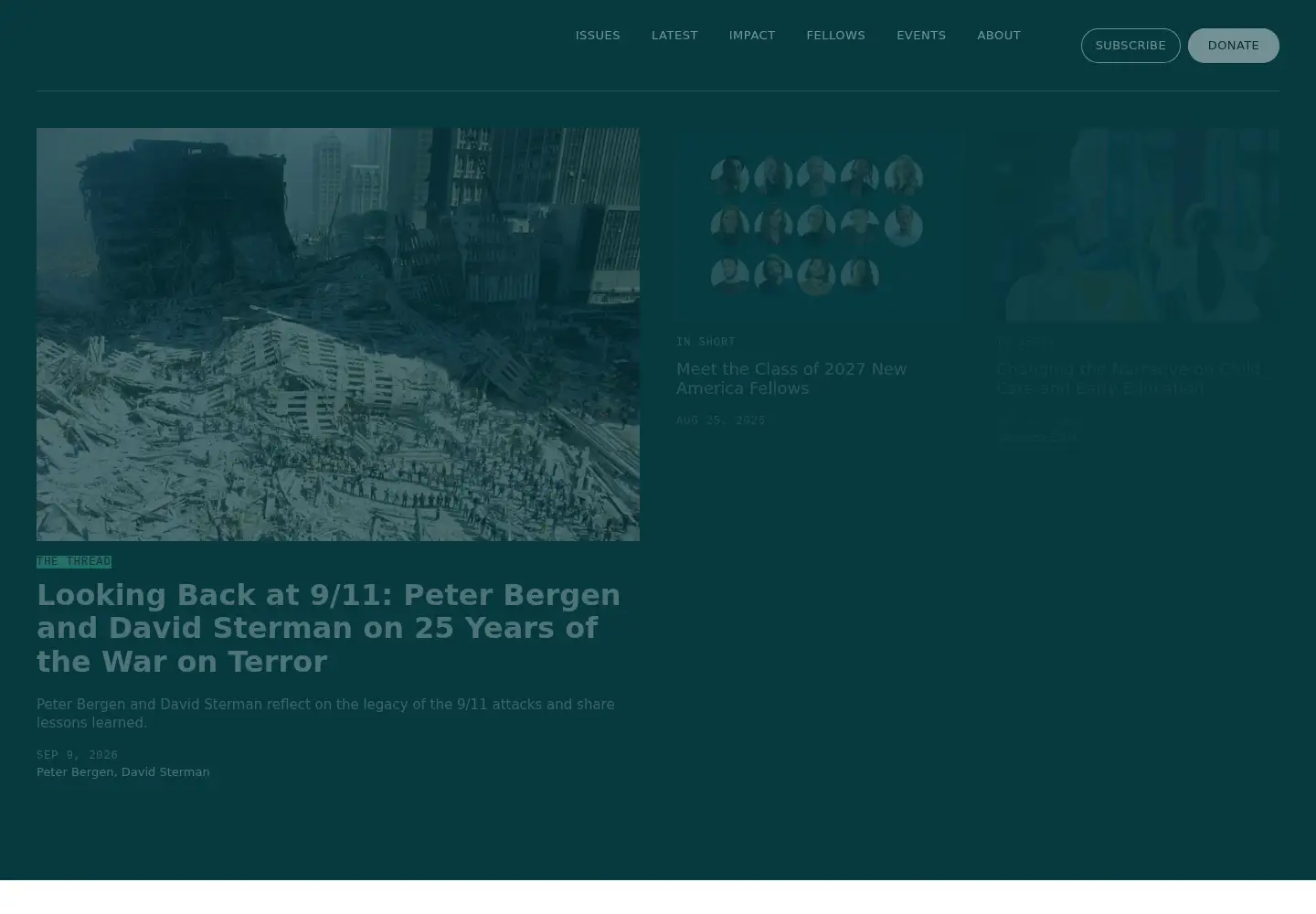
Task: Click The Thread category tag
Action: (74, 561)
